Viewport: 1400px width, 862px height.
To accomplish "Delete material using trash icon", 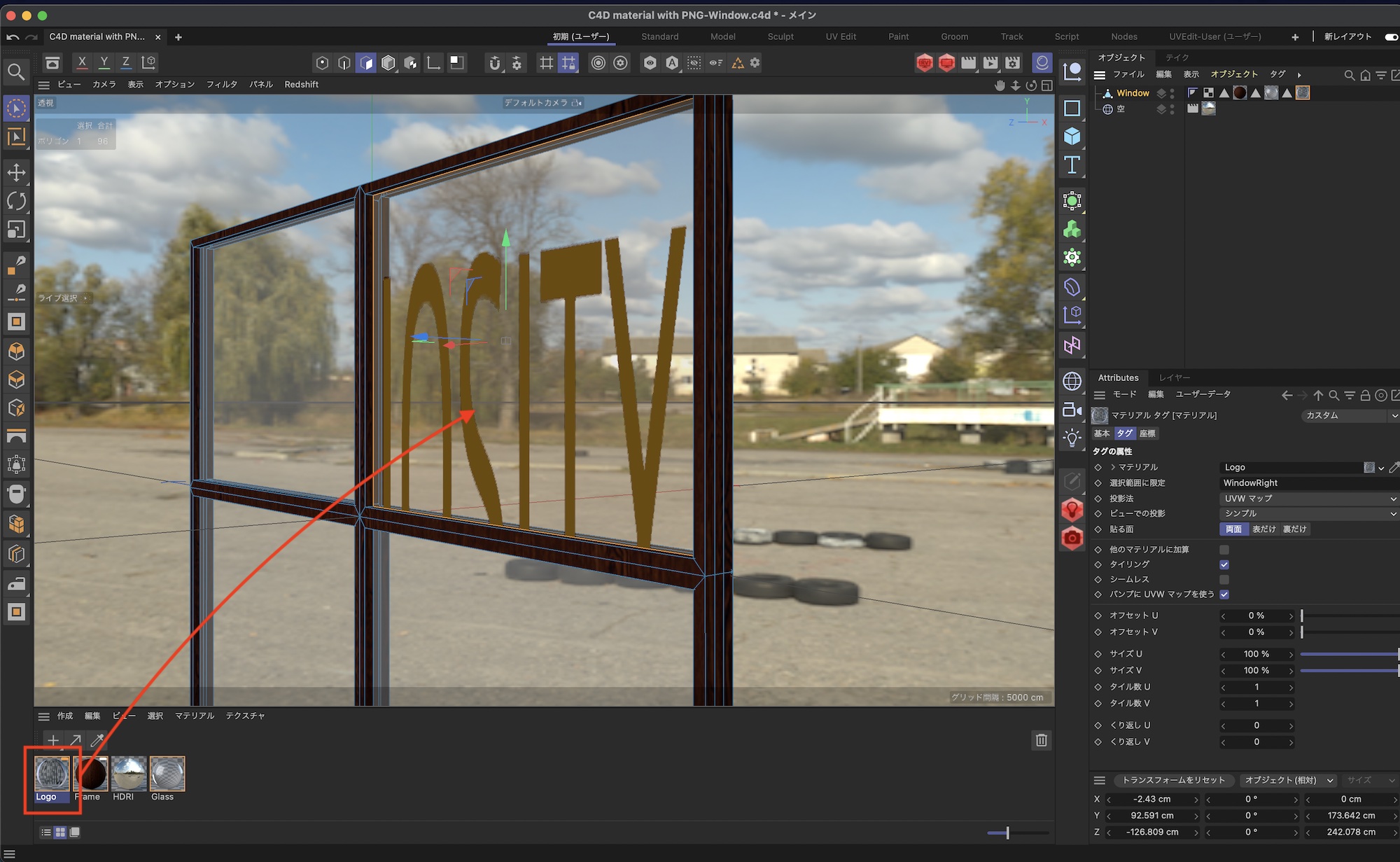I will coord(1041,740).
